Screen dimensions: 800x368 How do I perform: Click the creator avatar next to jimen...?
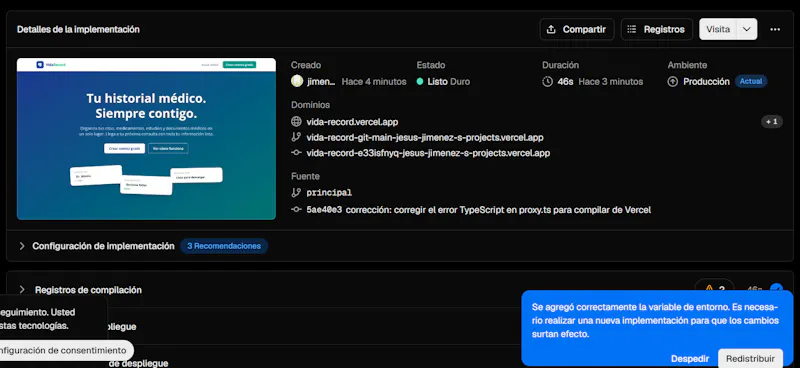(297, 81)
